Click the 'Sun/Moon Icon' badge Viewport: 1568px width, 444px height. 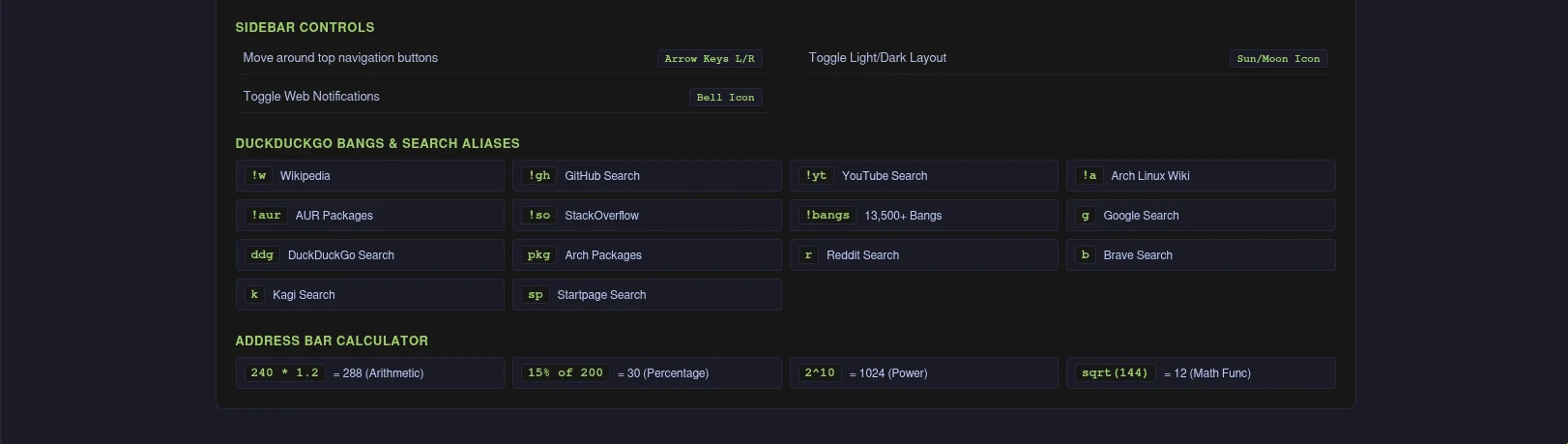point(1278,59)
